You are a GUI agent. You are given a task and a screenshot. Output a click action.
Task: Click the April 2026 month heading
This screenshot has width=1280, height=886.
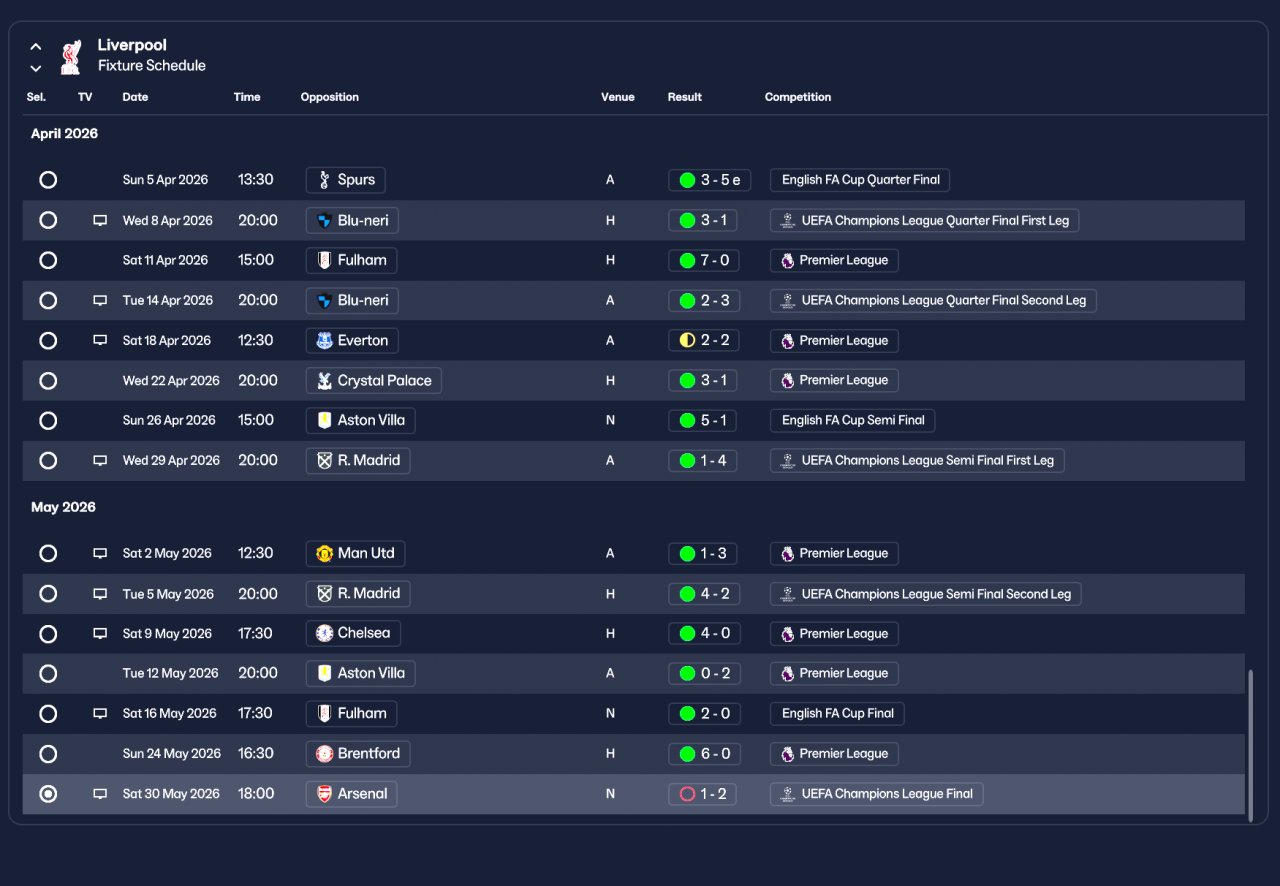[x=64, y=133]
